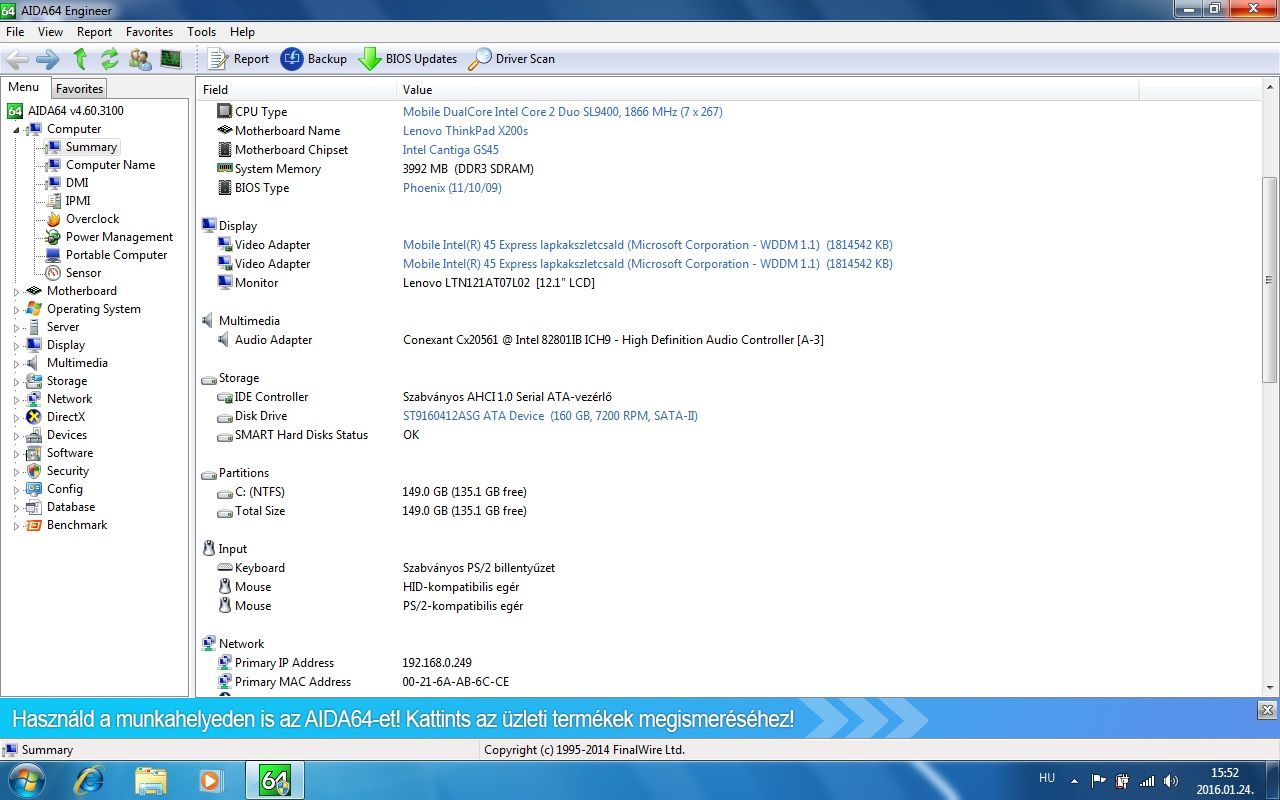
Task: Start Driver Scan from toolbar
Action: click(x=512, y=59)
